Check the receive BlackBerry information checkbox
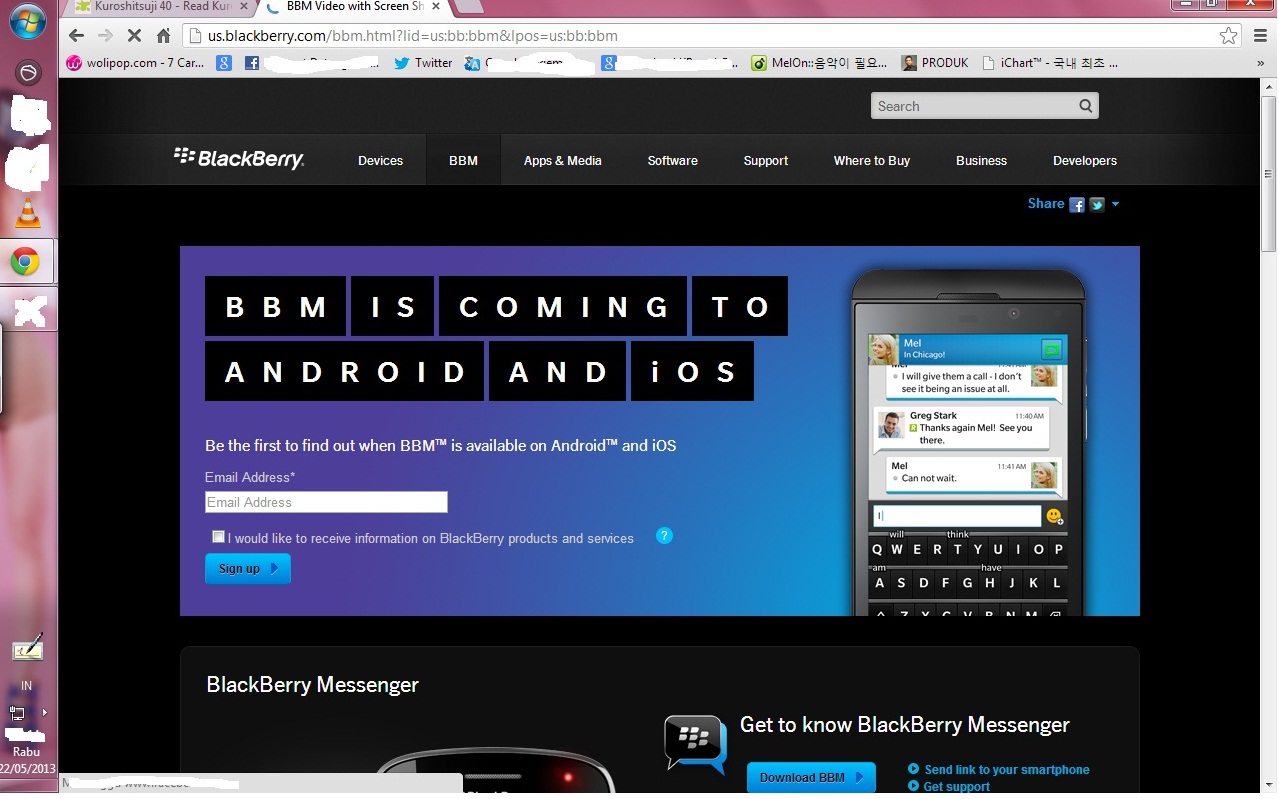Image resolution: width=1279 pixels, height=799 pixels. tap(218, 537)
